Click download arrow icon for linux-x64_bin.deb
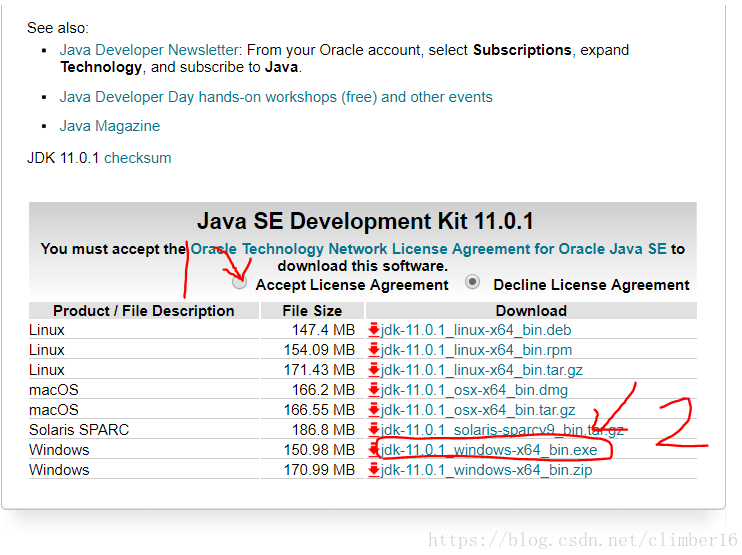The height and width of the screenshot is (555, 742). [374, 329]
